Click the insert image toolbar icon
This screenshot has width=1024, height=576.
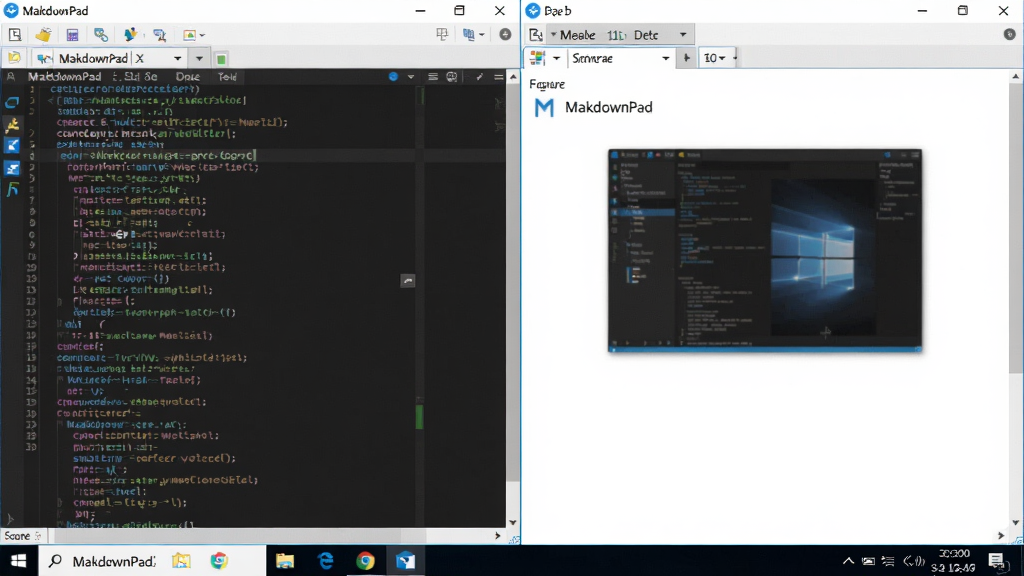(x=189, y=35)
